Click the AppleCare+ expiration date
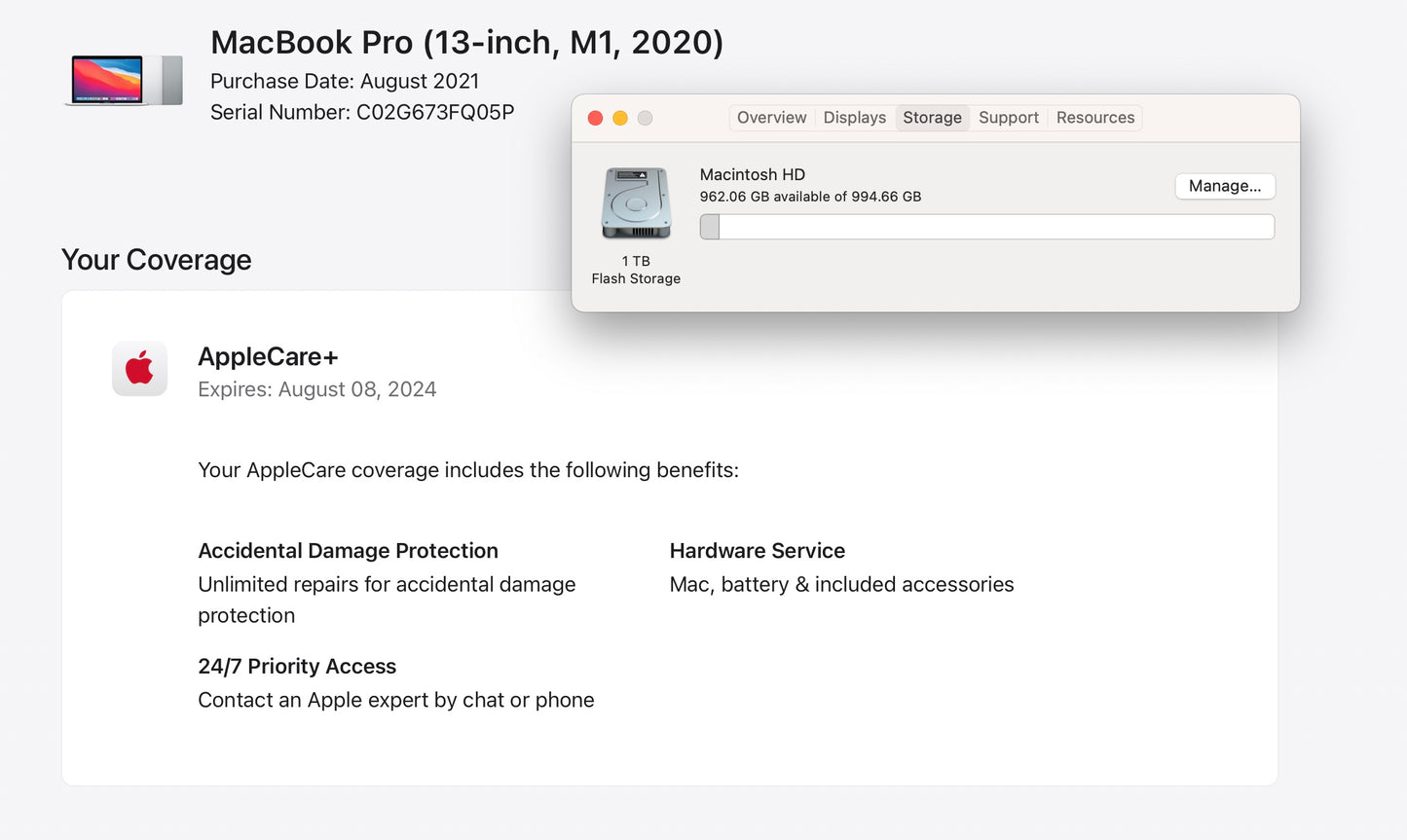The image size is (1407, 840). (x=317, y=388)
